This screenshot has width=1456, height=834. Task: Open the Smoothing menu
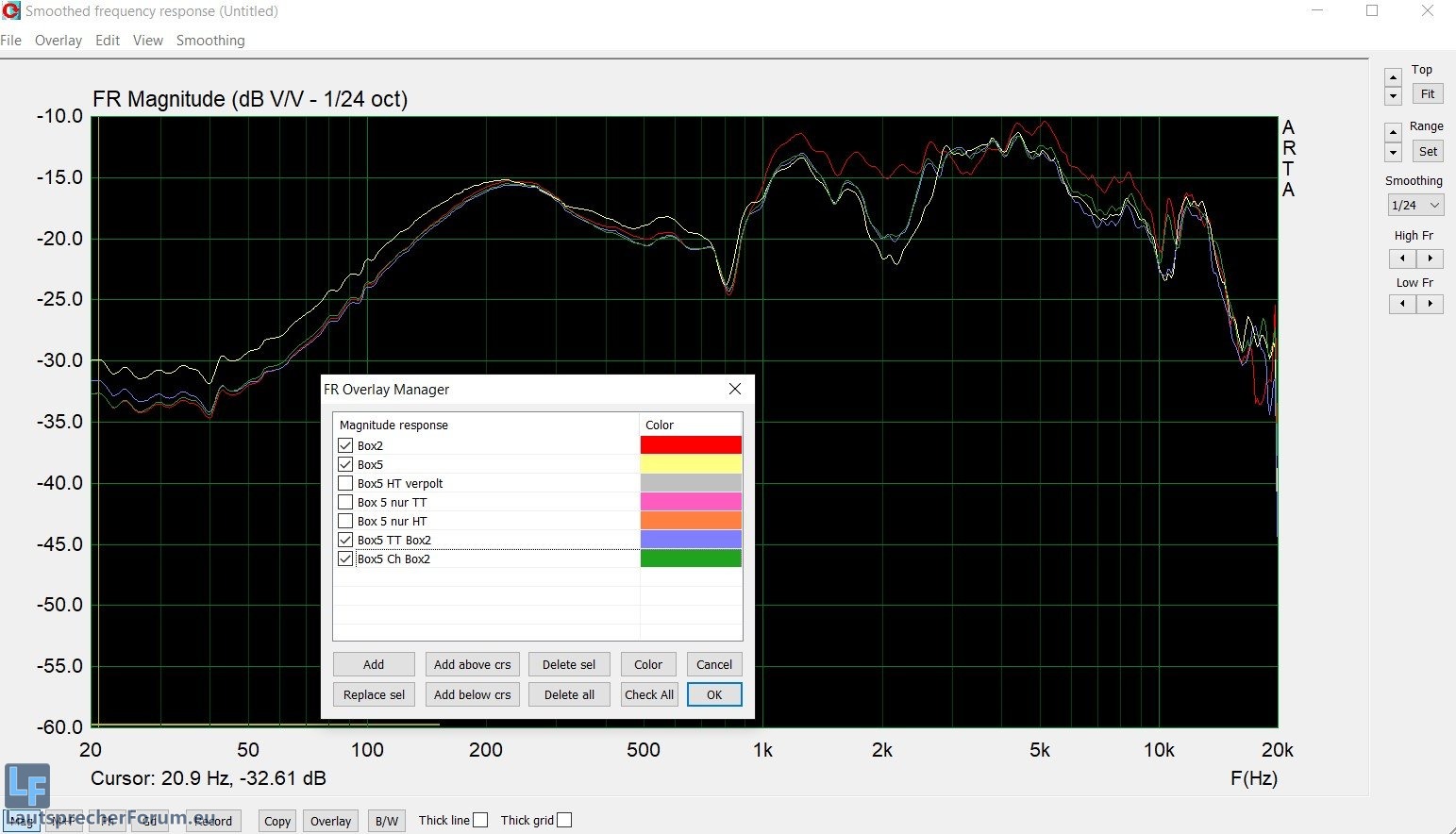pyautogui.click(x=210, y=41)
